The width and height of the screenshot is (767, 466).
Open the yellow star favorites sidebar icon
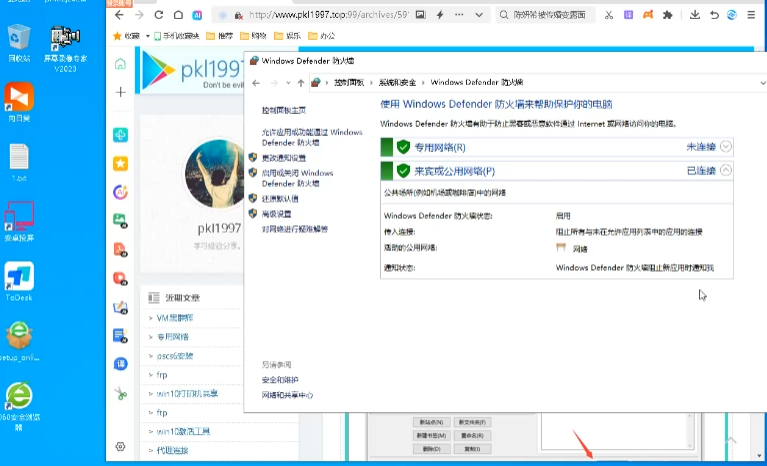[x=120, y=163]
